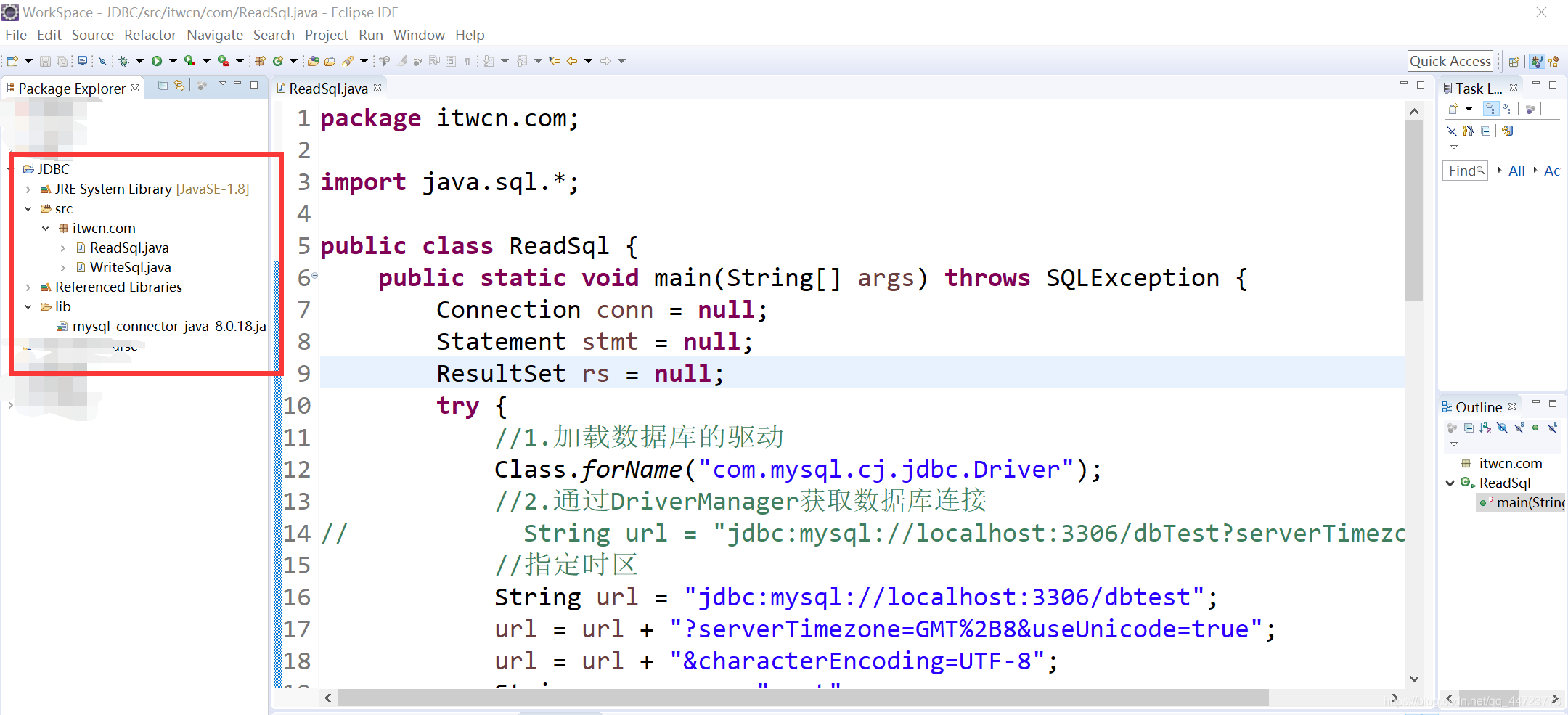The width and height of the screenshot is (1568, 715).
Task: Toggle Hide Local Types in Outline
Action: (1553, 428)
